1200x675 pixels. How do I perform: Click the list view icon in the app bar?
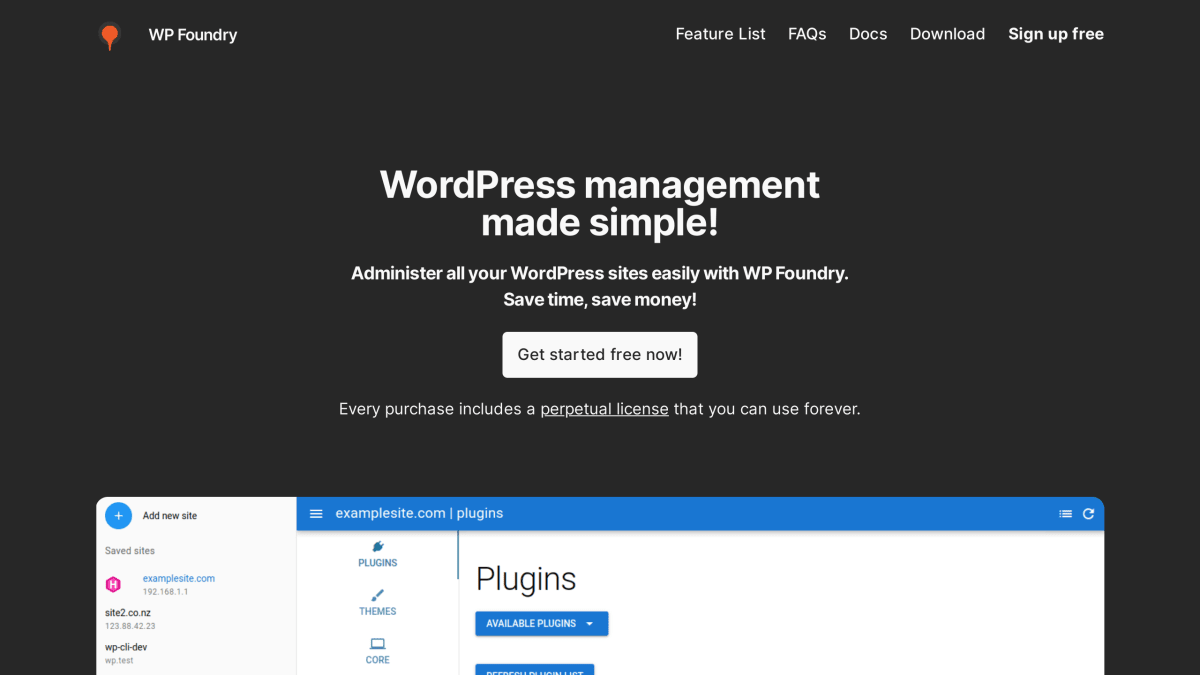pos(1065,514)
